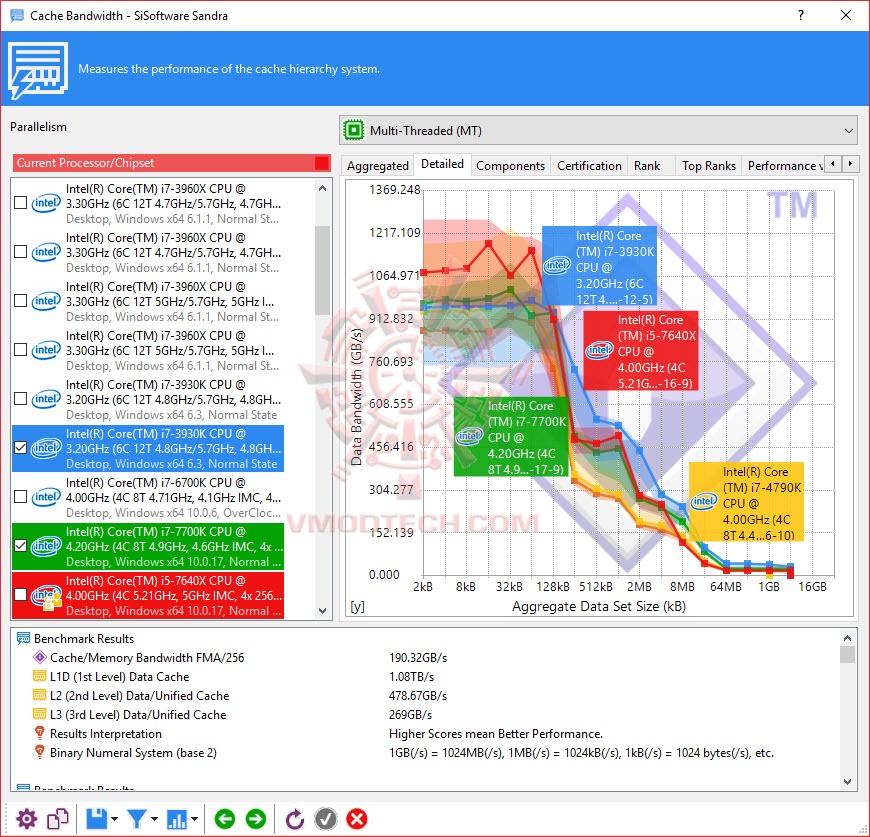
Task: Click the purple refresh arrow icon
Action: point(295,819)
